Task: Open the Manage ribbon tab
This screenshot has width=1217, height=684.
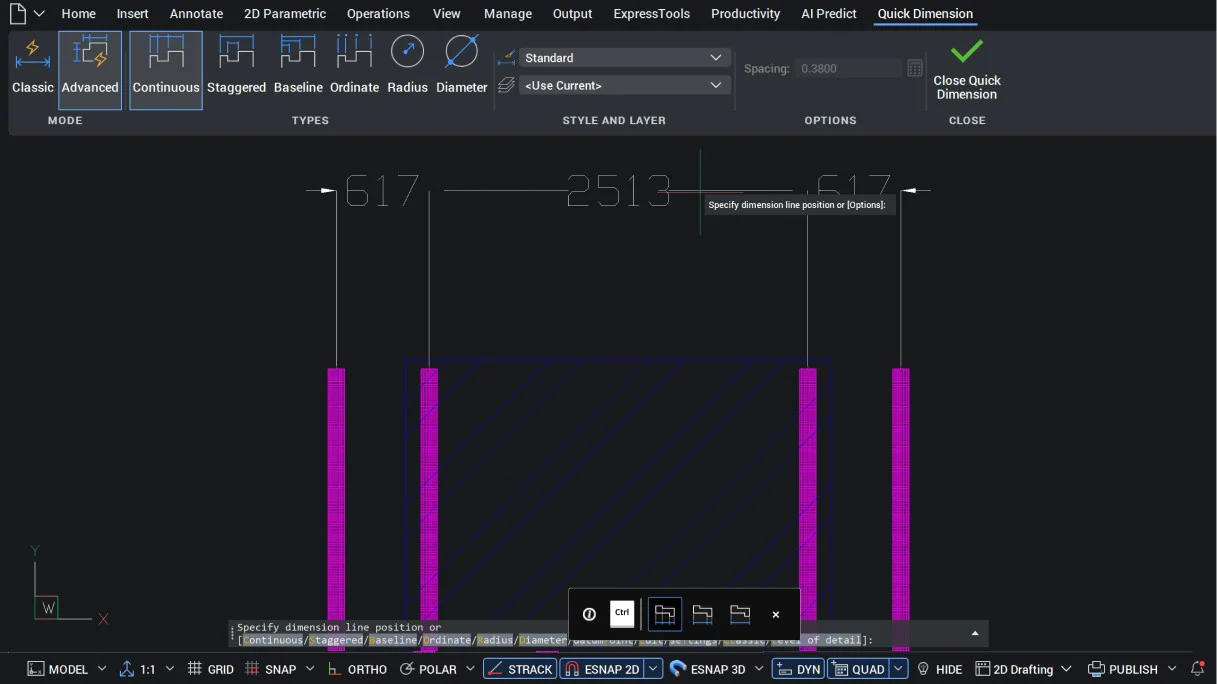Action: [508, 14]
